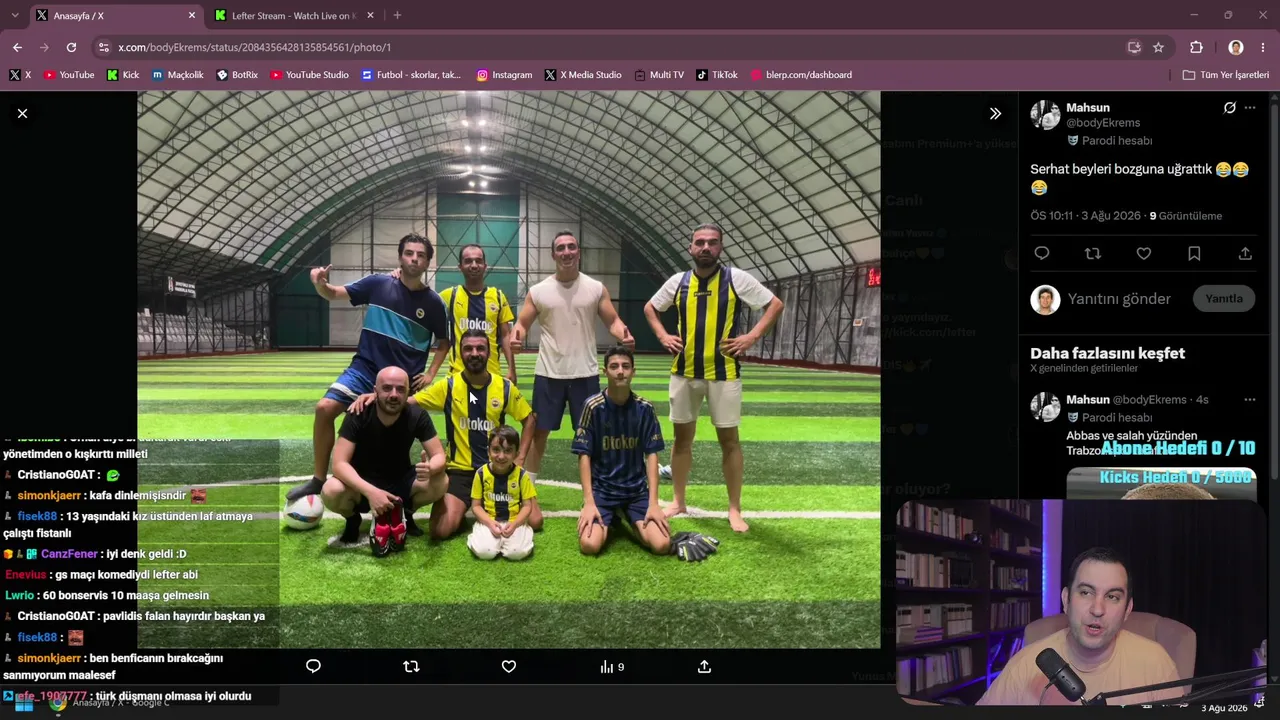Image resolution: width=1280 pixels, height=720 pixels.
Task: Open the YouTube Studio bookmark
Action: point(309,75)
